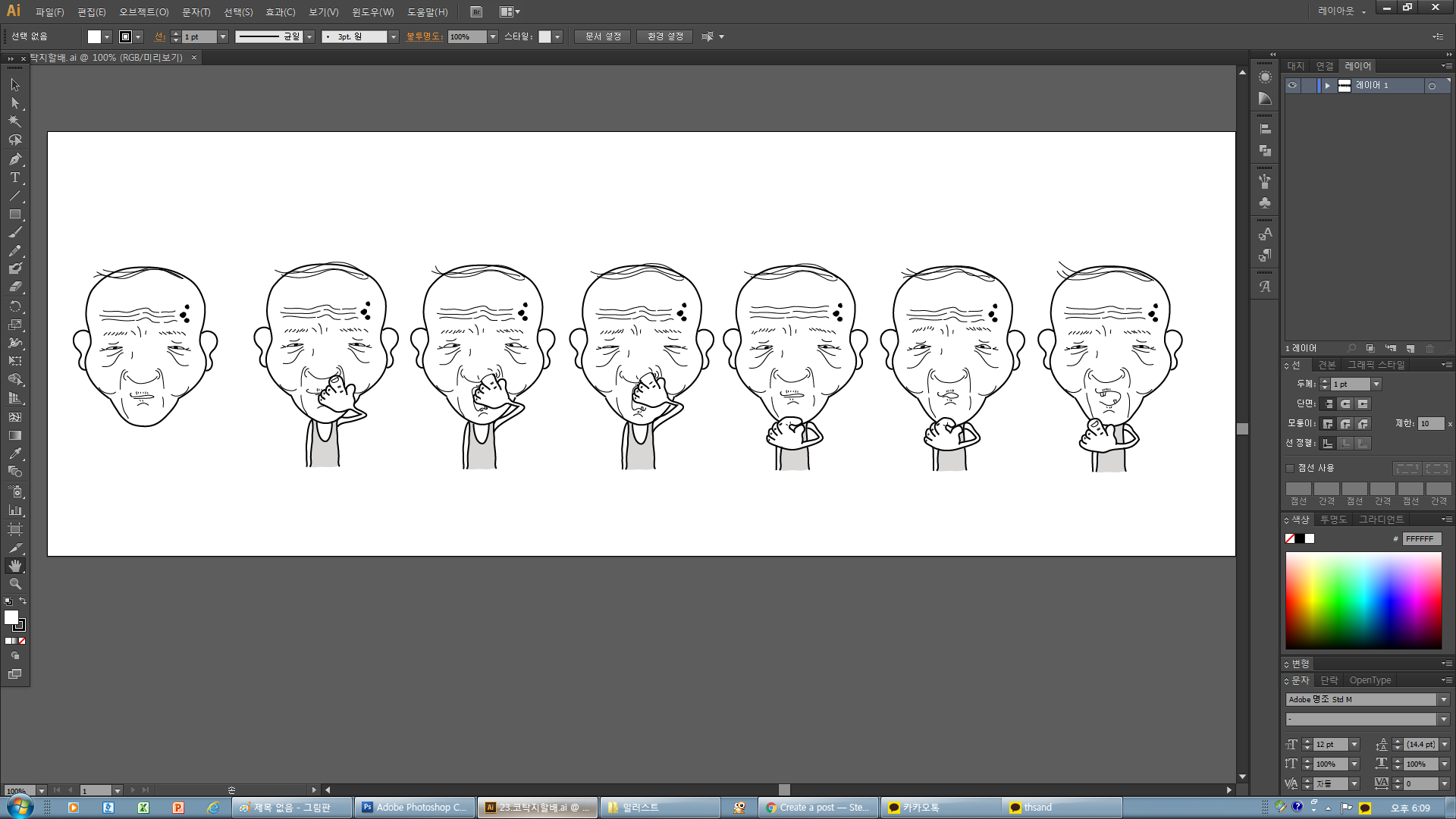Select the Type tool

(14, 177)
